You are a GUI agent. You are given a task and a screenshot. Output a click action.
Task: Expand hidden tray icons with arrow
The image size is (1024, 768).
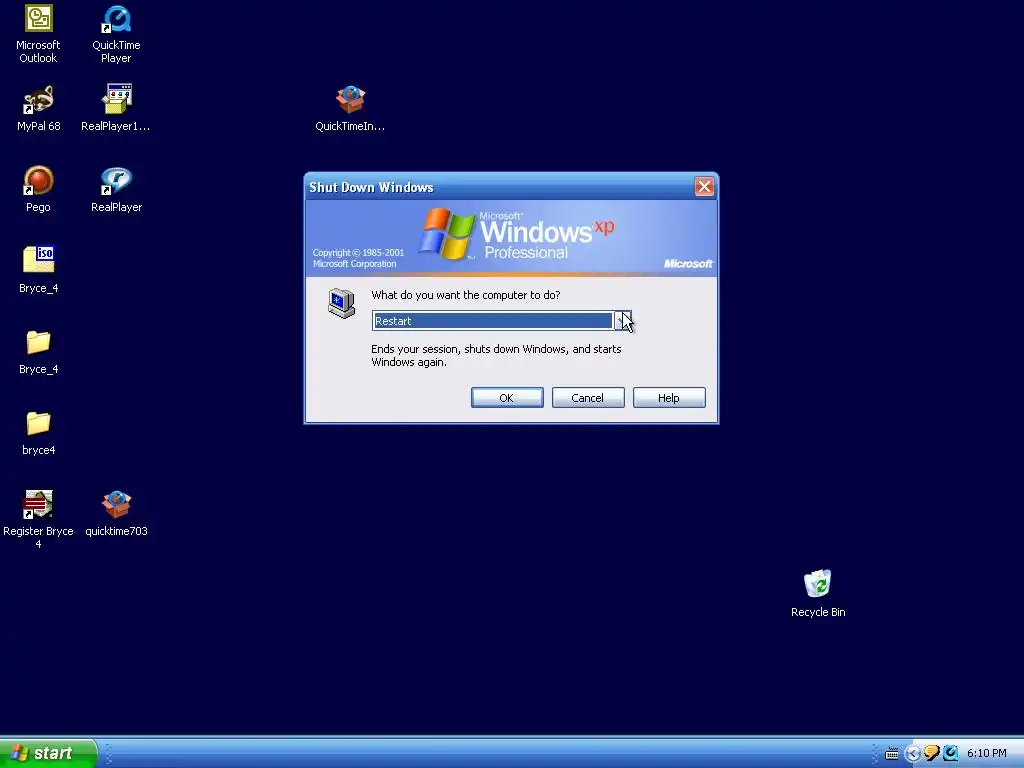click(912, 754)
